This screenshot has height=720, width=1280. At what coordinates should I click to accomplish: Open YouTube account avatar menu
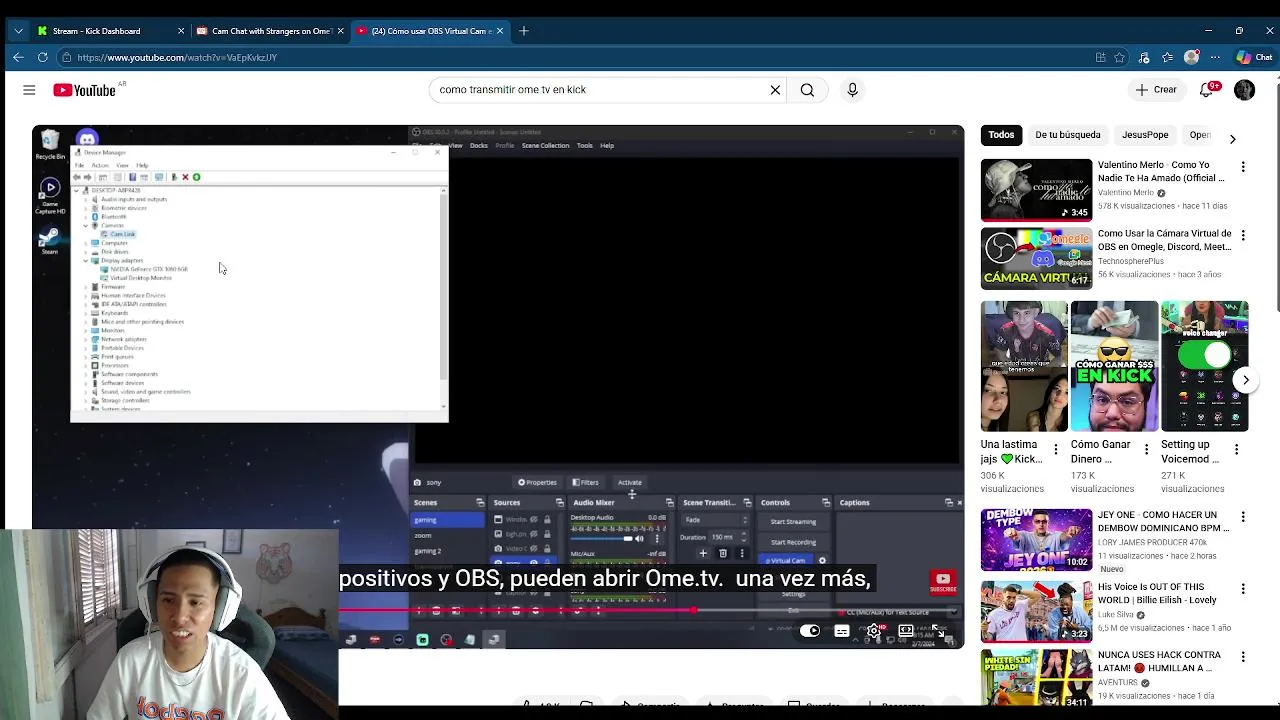coord(1244,90)
